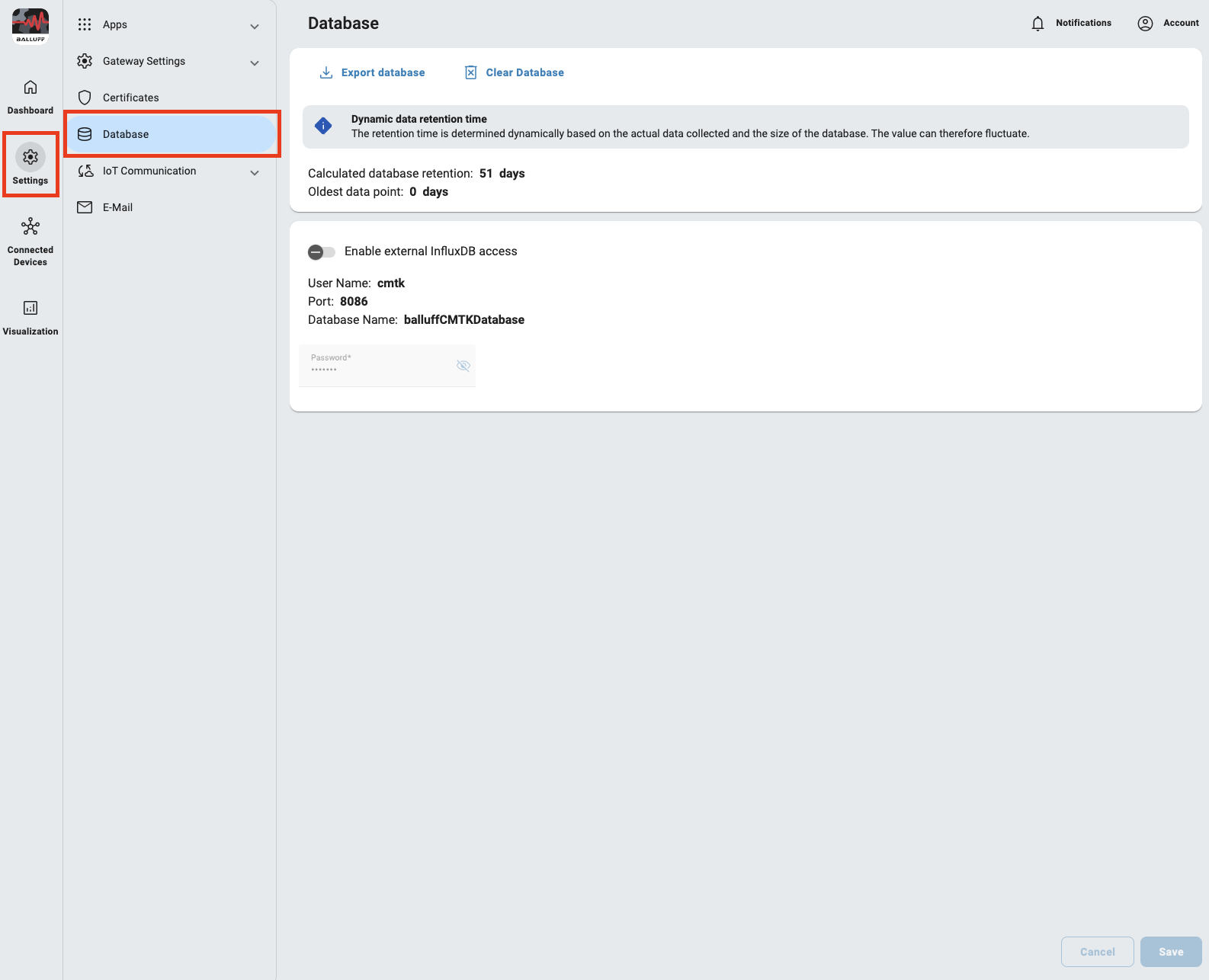
Task: Click into the Password input field
Action: point(377,367)
